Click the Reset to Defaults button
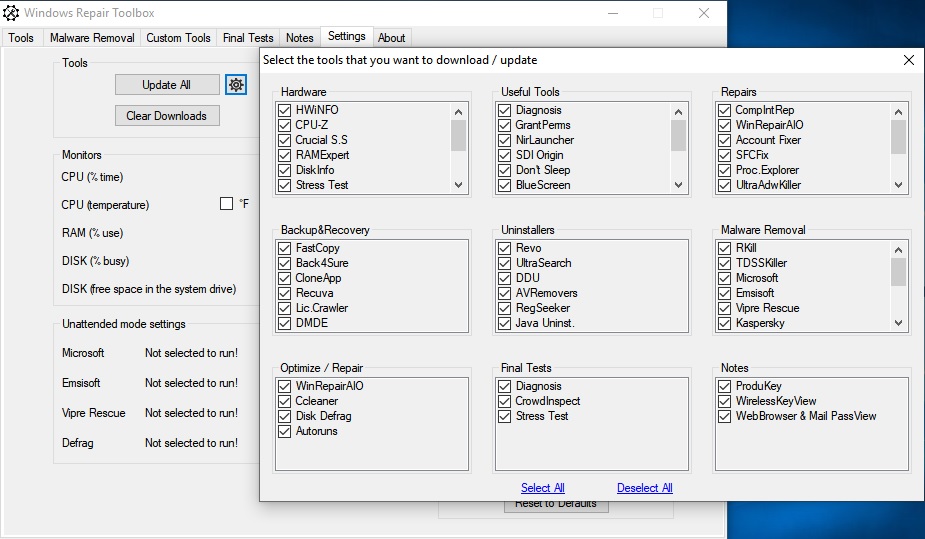Viewport: 925px width, 539px height. 556,506
